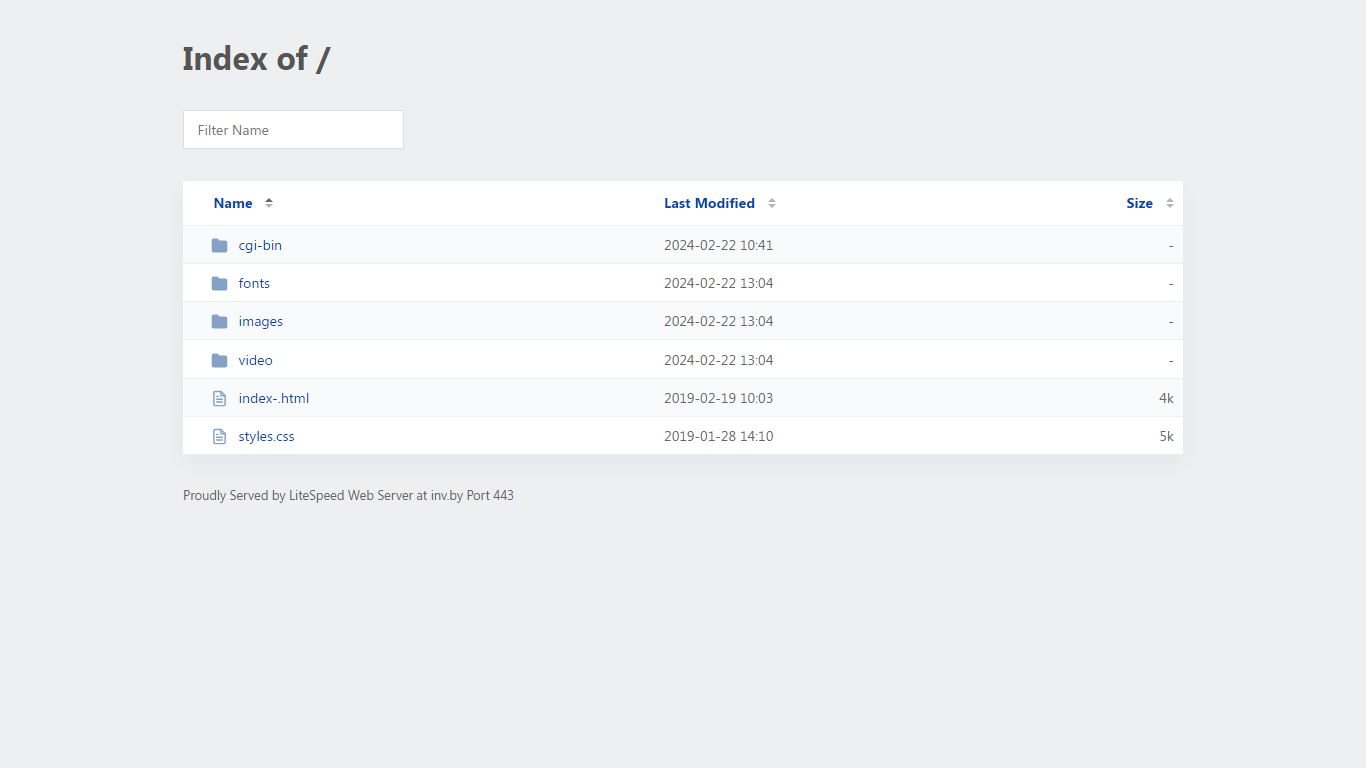The width and height of the screenshot is (1366, 768).
Task: Click the sort arrows beside Last Modified
Action: click(x=772, y=203)
